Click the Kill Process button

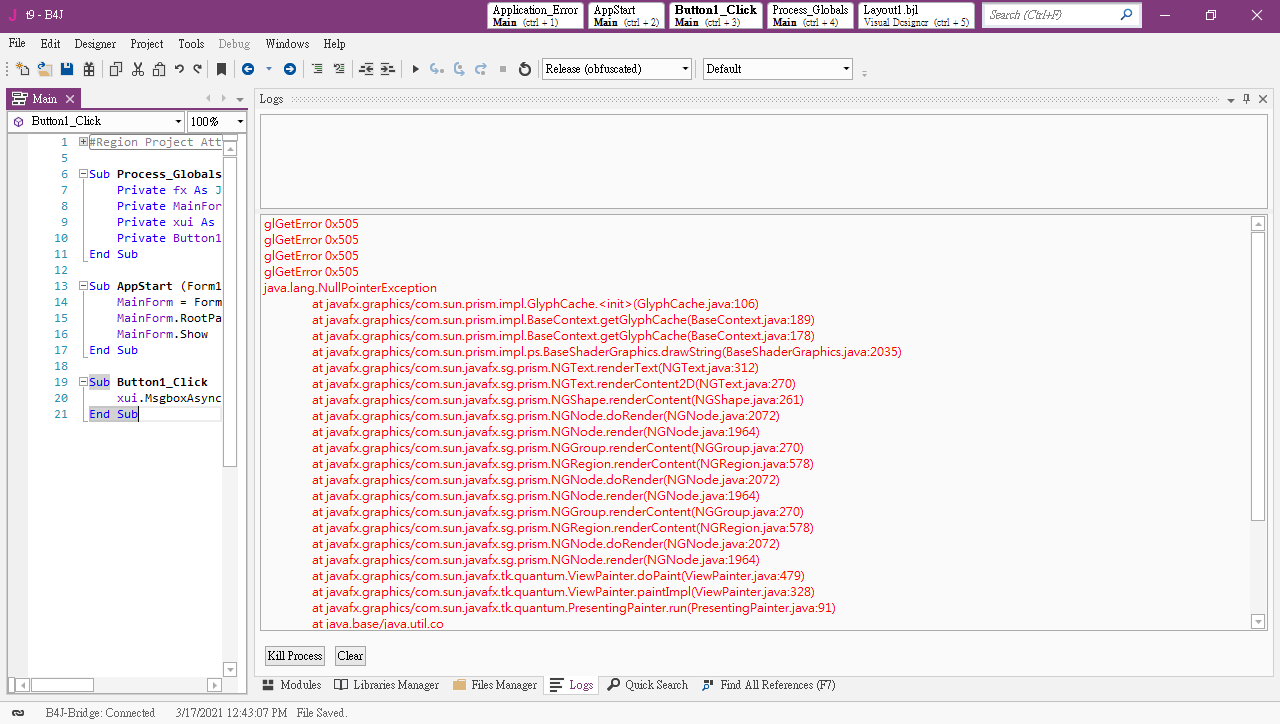point(295,656)
